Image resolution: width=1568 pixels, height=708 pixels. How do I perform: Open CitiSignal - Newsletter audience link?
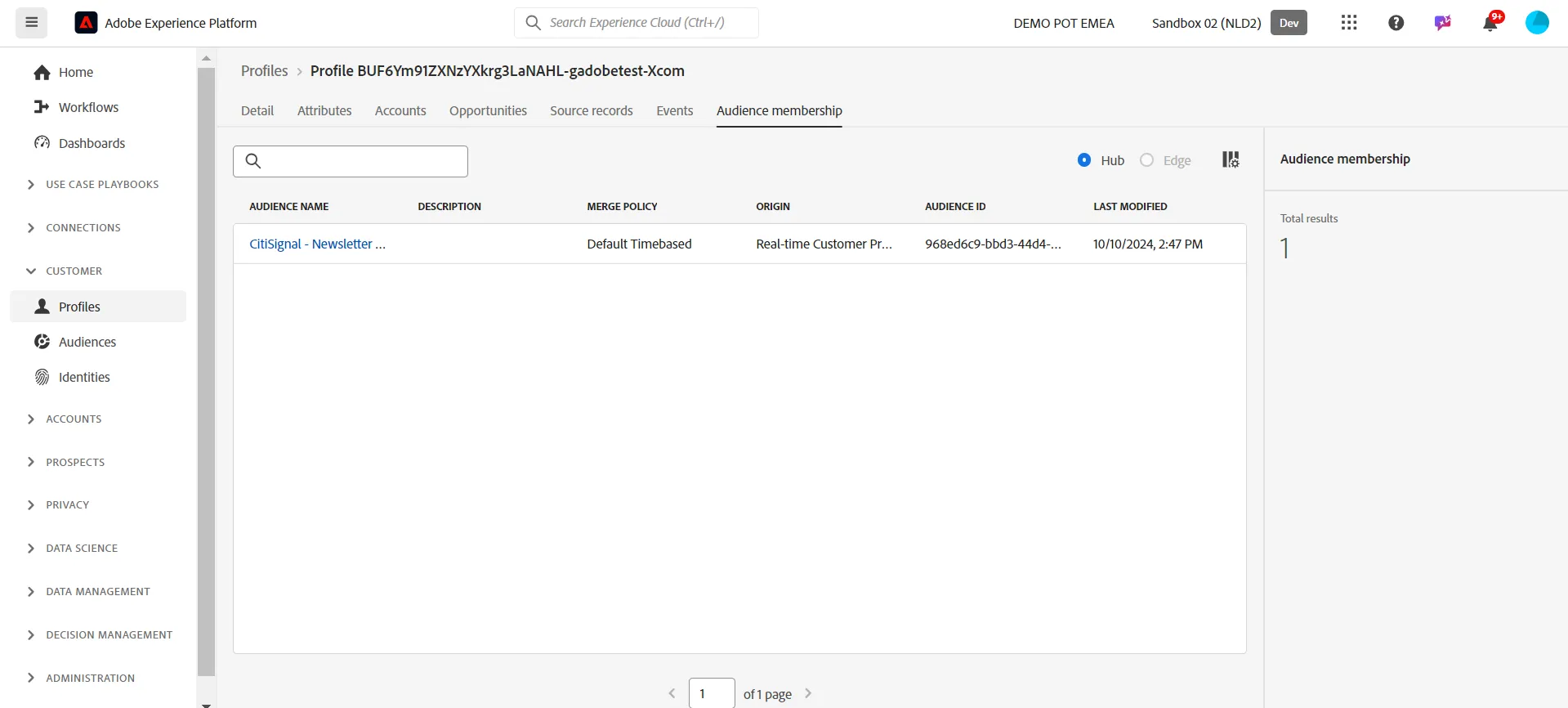[x=317, y=244]
